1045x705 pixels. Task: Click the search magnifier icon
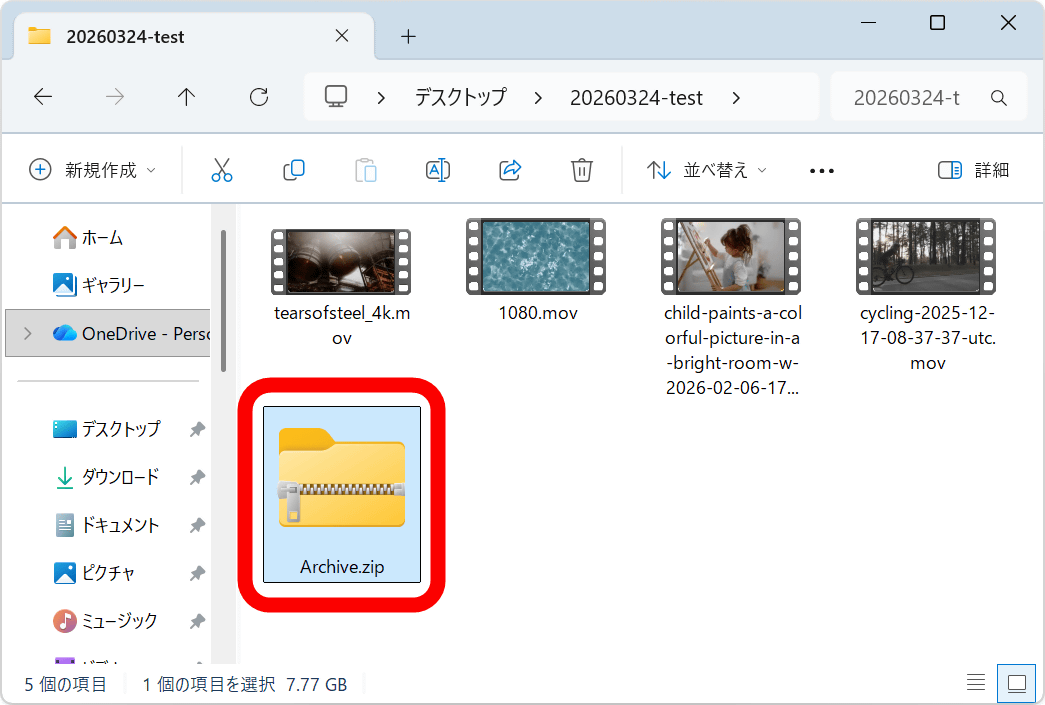998,98
